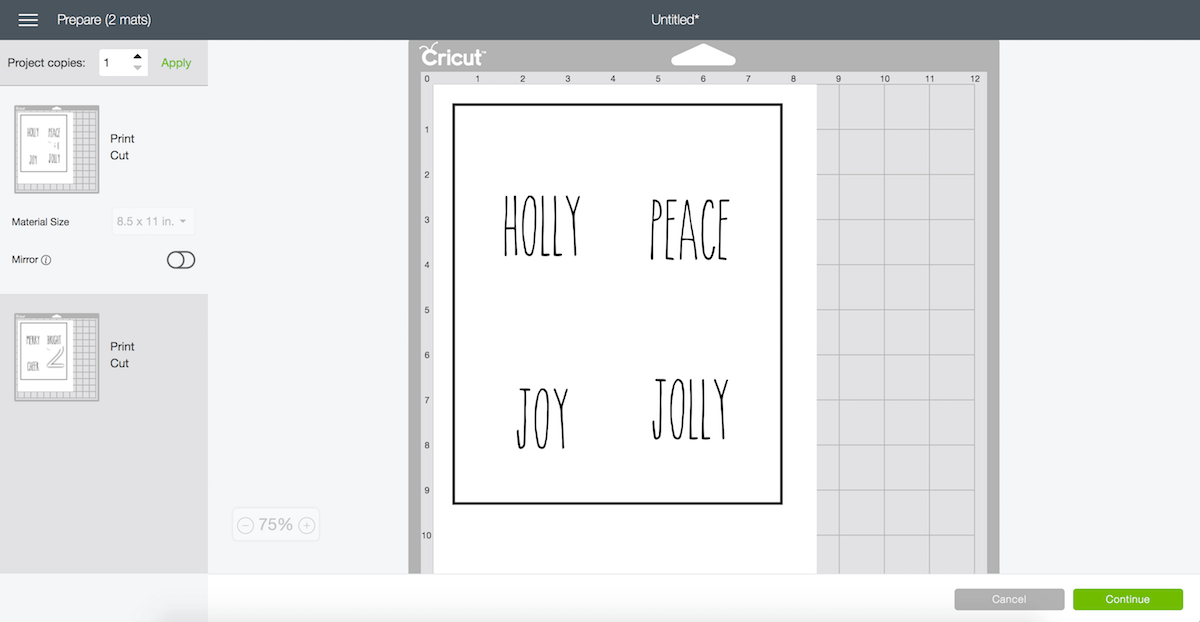Apply the project copies setting

[176, 63]
